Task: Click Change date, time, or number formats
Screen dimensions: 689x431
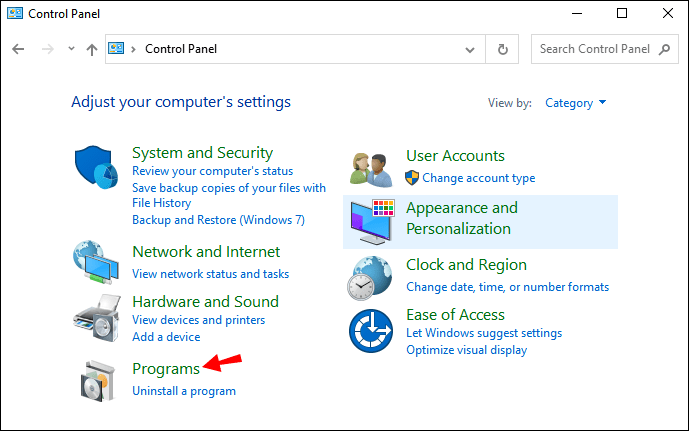Action: [508, 287]
